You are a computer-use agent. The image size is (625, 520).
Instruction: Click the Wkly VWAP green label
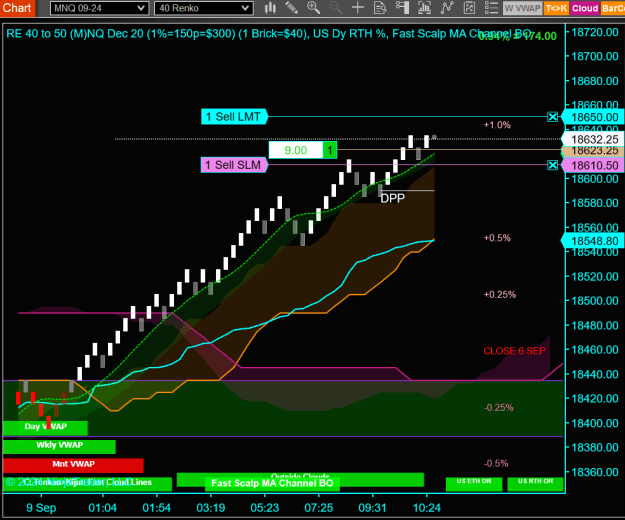[x=59, y=445]
